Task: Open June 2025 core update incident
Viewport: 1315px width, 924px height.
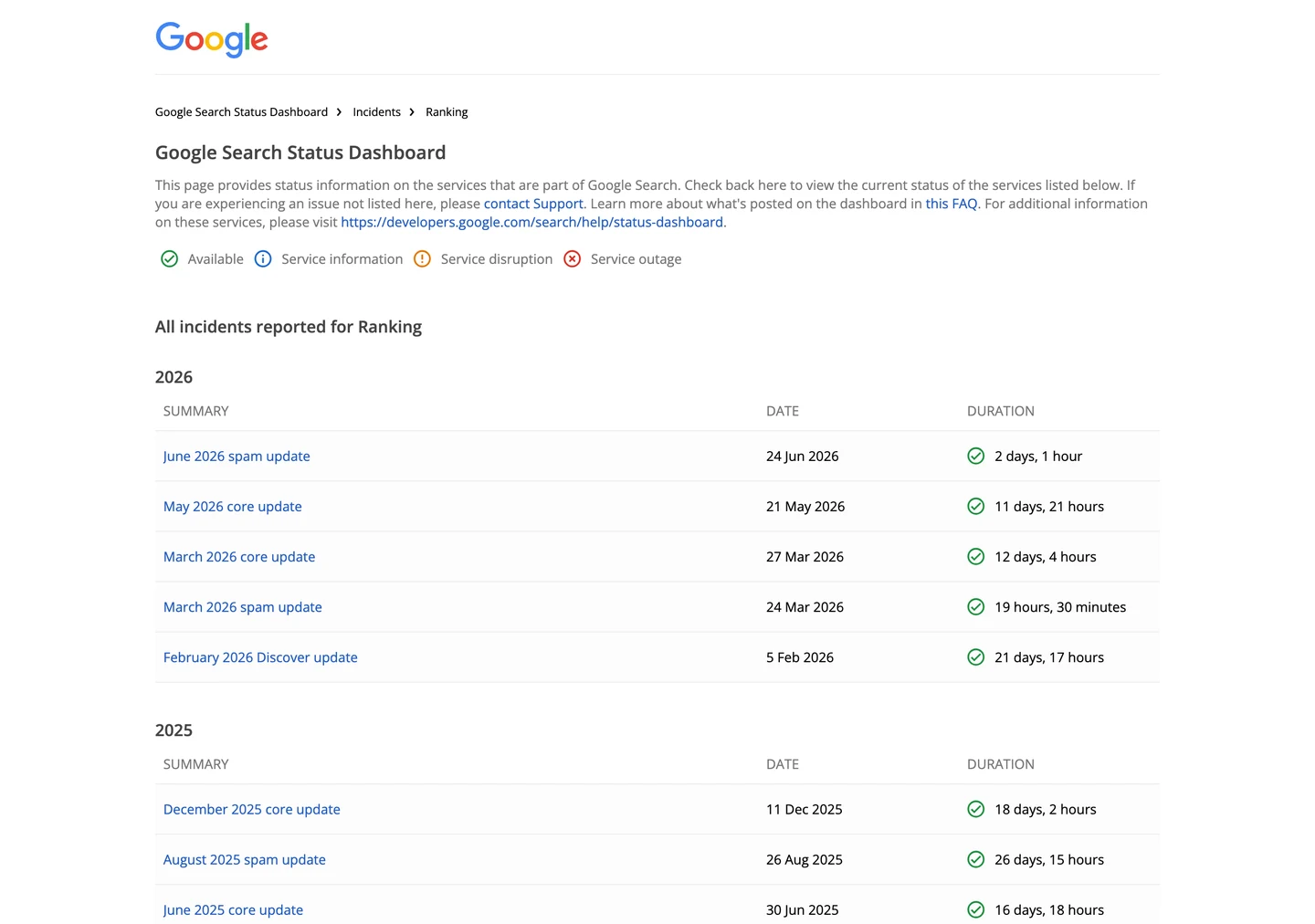Action: [233, 910]
